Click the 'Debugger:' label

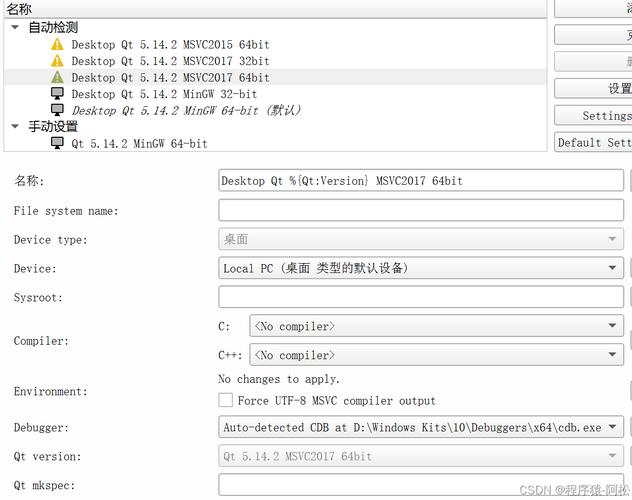click(41, 427)
